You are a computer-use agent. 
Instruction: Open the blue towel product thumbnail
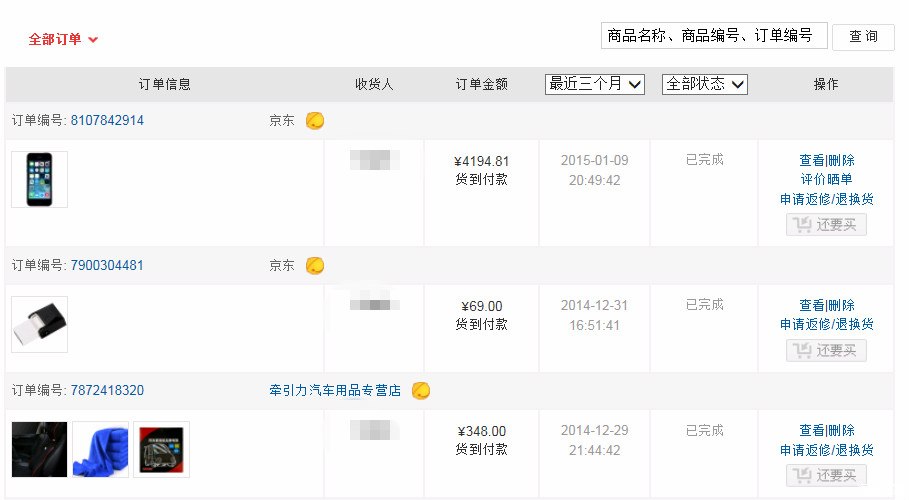pyautogui.click(x=101, y=450)
